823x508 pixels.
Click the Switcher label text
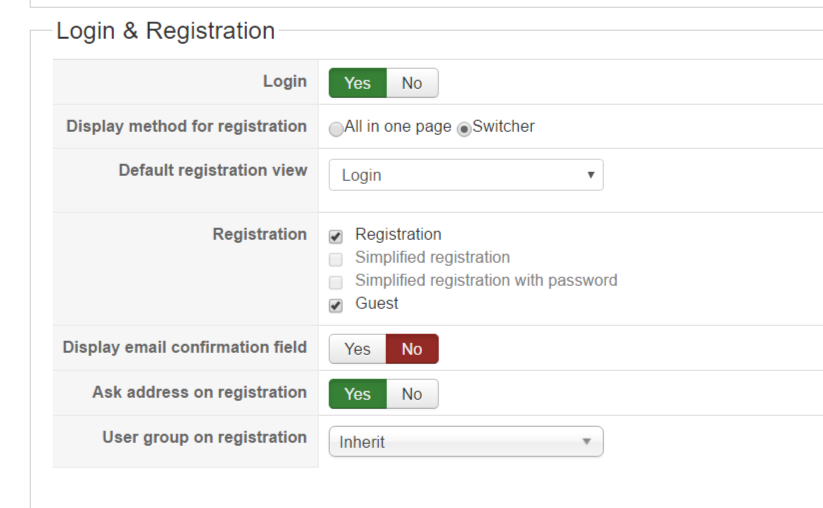click(503, 127)
